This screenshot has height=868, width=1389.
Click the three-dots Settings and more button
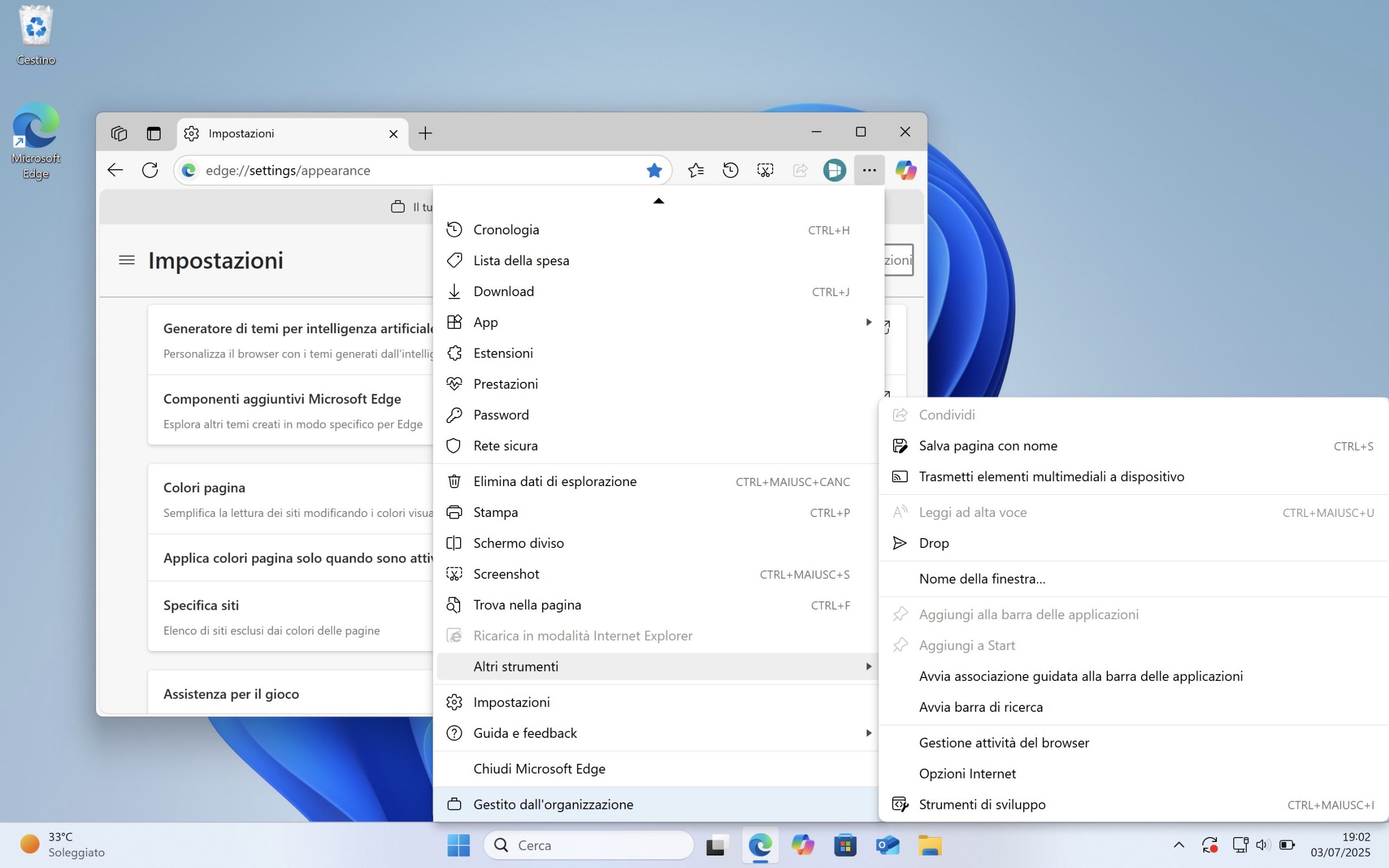click(869, 170)
